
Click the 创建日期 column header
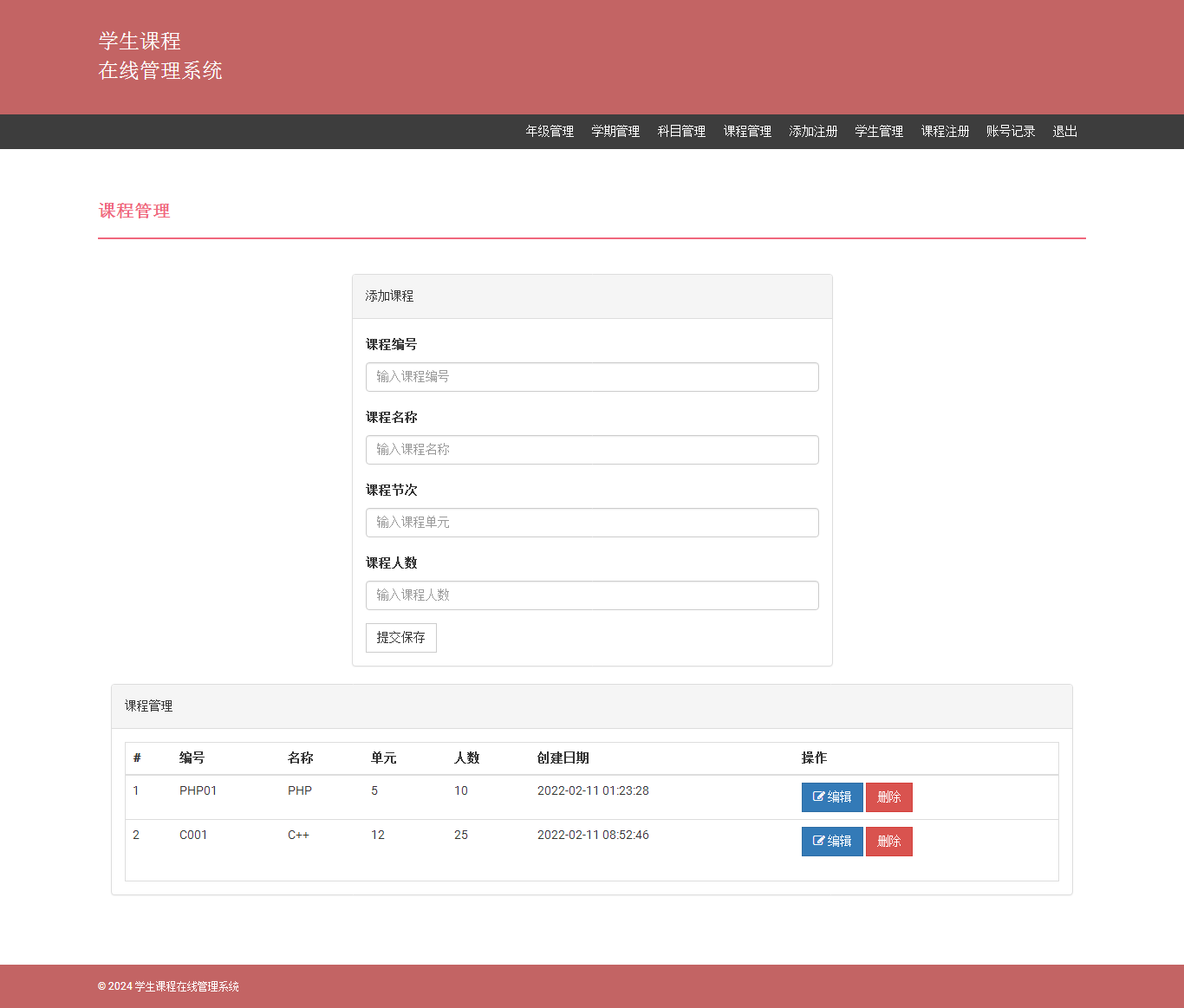tap(563, 758)
